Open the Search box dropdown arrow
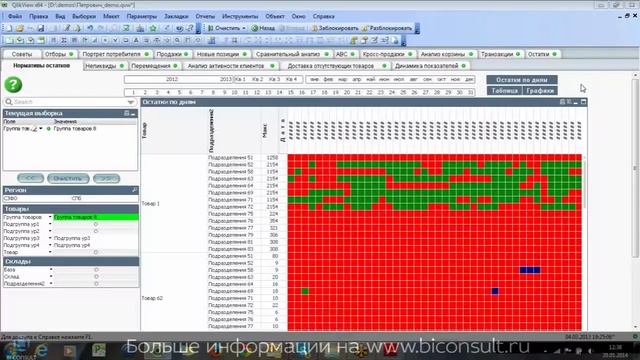The image size is (640, 360). tap(131, 102)
